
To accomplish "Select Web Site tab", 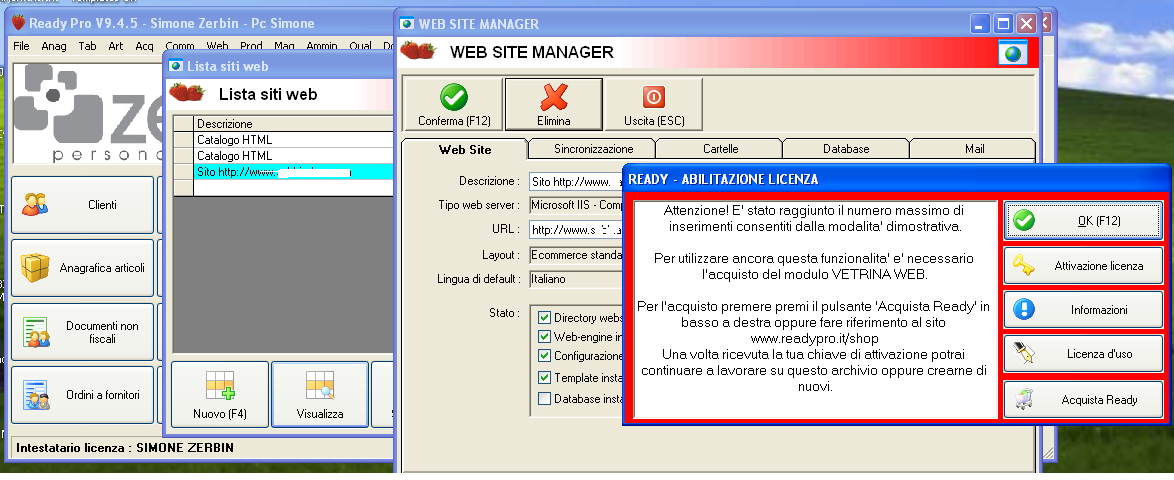I will (x=465, y=150).
